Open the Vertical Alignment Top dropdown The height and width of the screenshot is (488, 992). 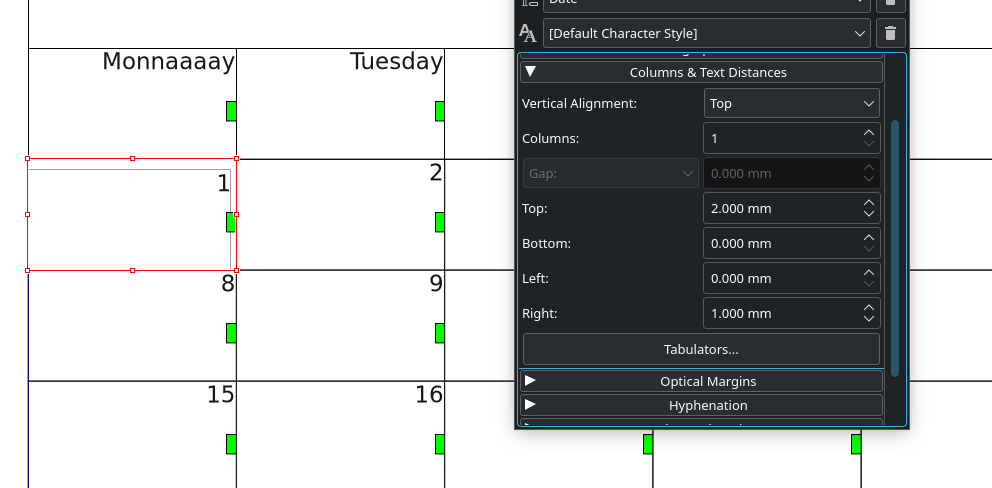click(791, 103)
